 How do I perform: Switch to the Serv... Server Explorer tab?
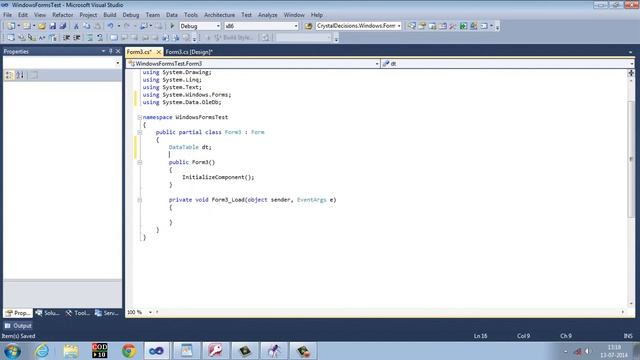[107, 313]
